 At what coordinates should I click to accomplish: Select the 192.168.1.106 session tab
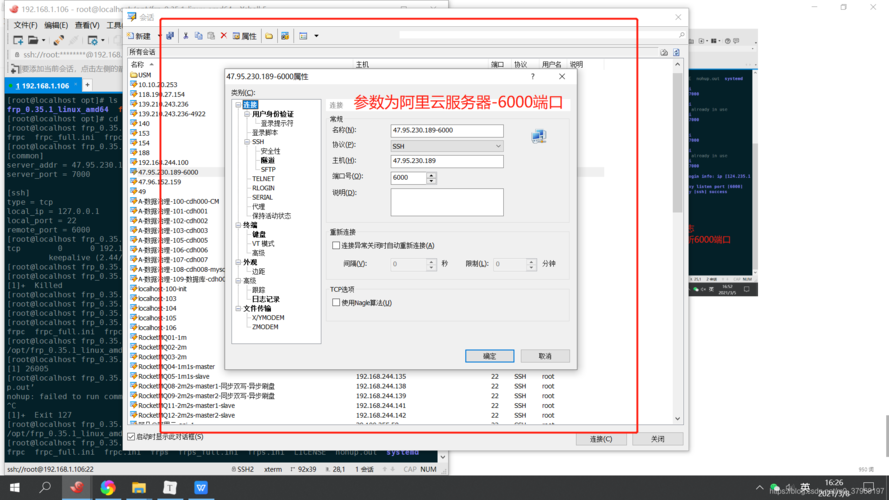pyautogui.click(x=43, y=86)
